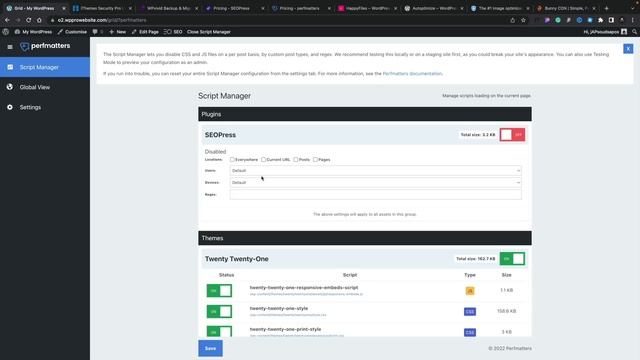Click the Save button
Screen dimensions: 640x360
[x=211, y=348]
